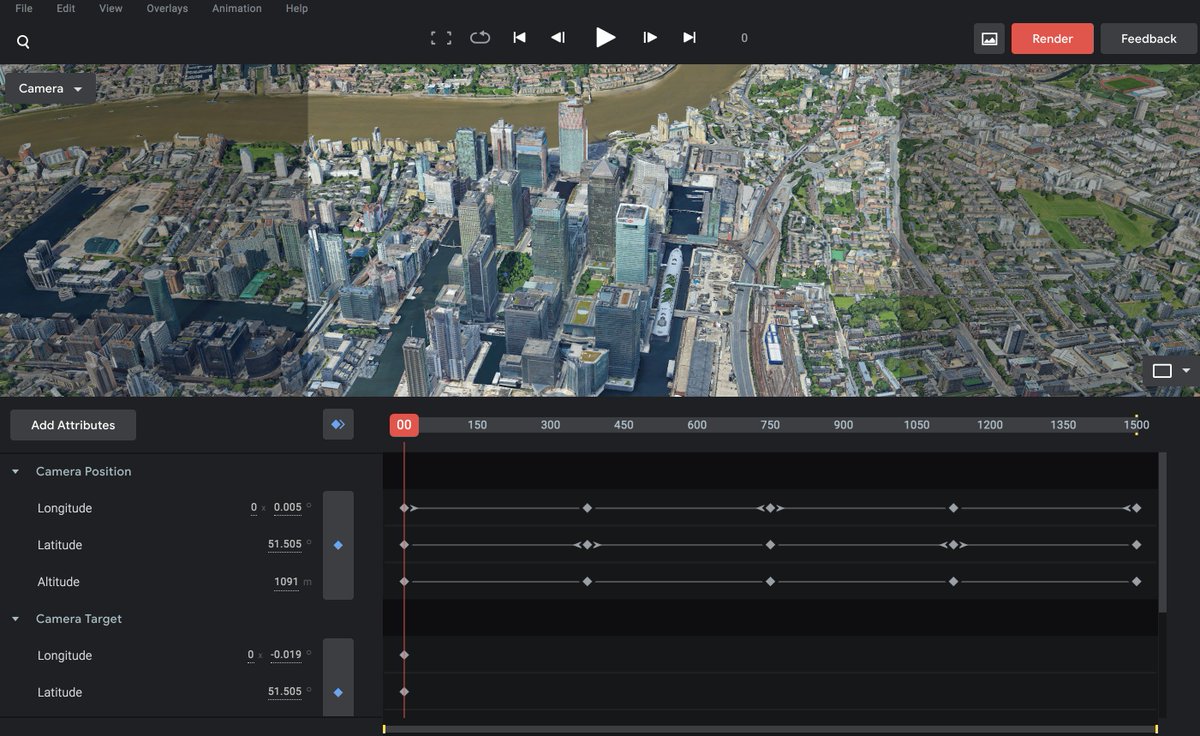Open the File menu
This screenshot has height=736, width=1200.
click(24, 8)
